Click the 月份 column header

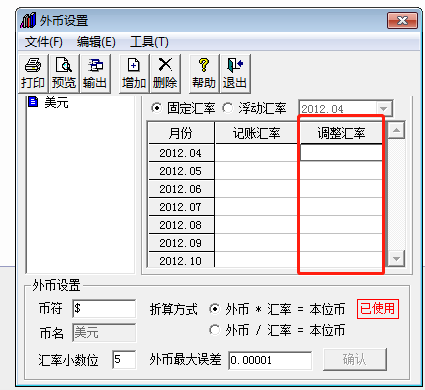point(181,133)
